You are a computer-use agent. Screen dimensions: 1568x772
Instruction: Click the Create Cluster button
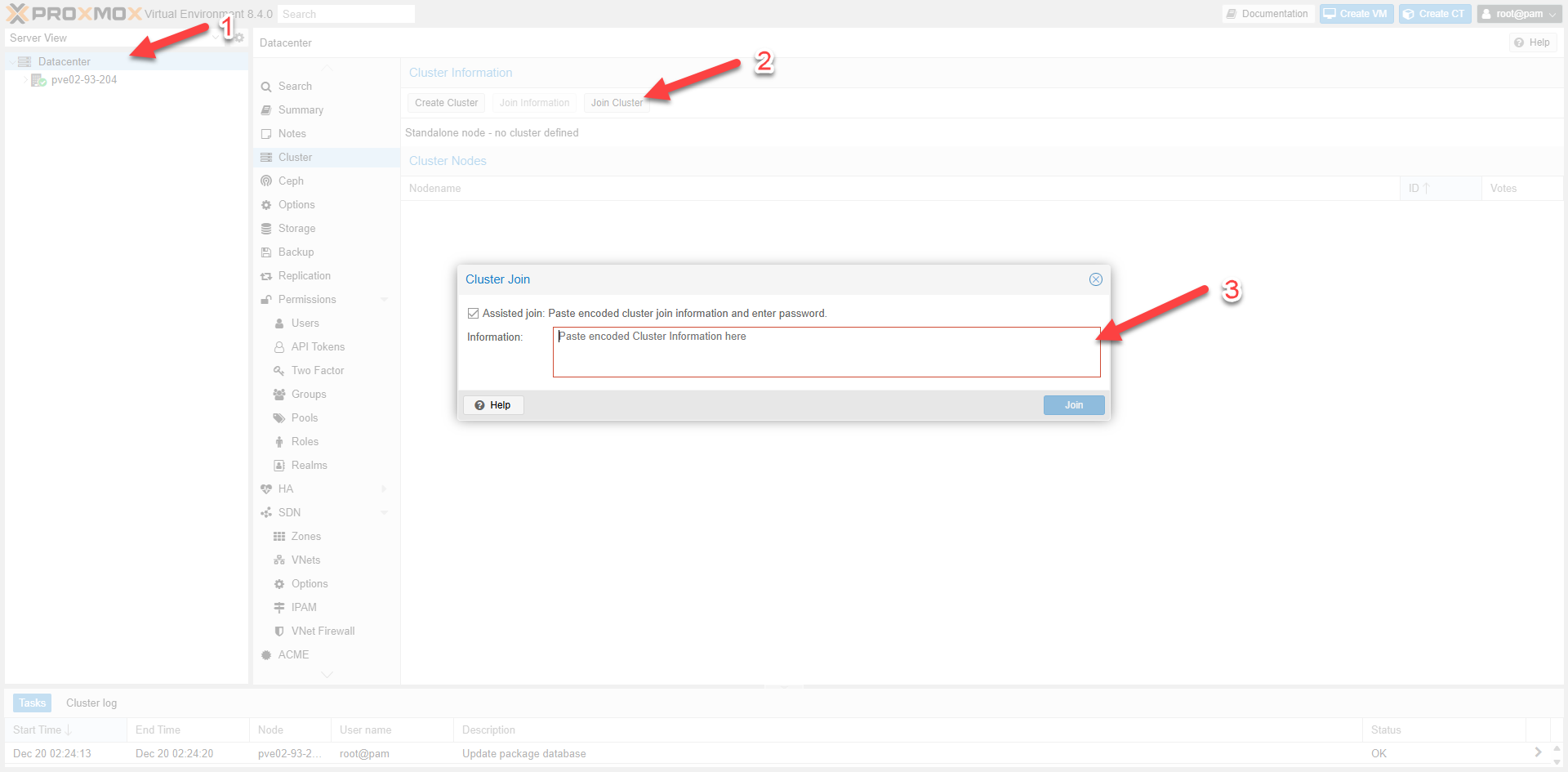(446, 103)
